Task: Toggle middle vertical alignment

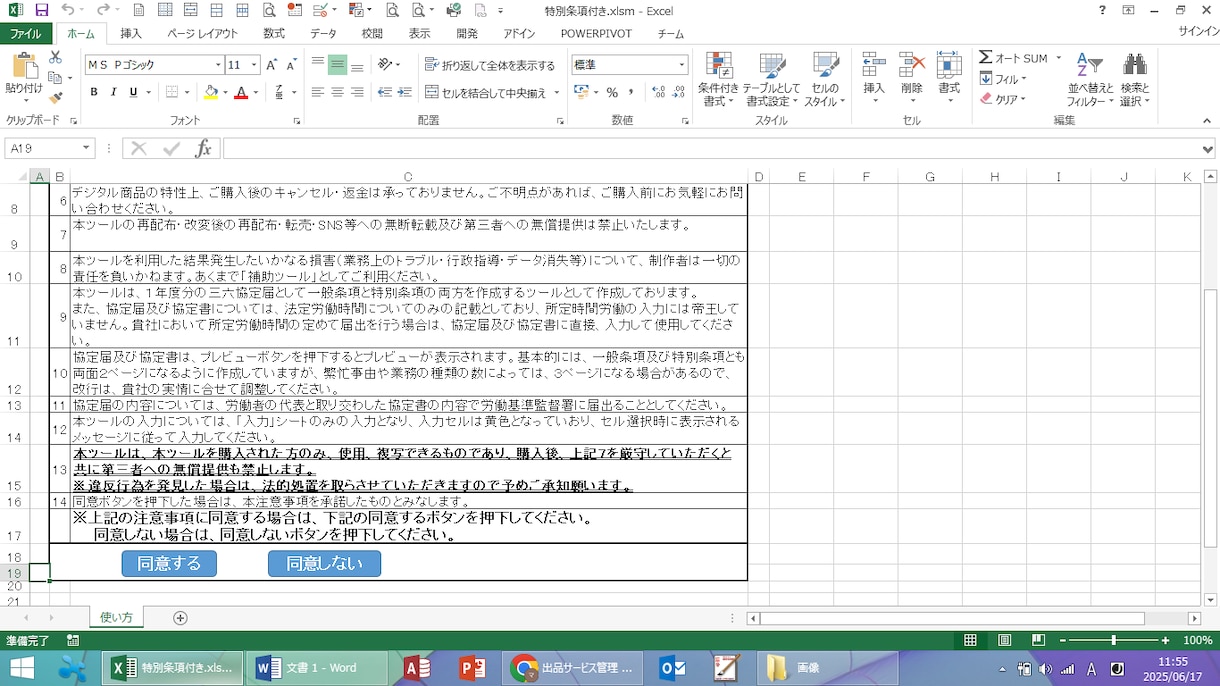Action: point(338,65)
